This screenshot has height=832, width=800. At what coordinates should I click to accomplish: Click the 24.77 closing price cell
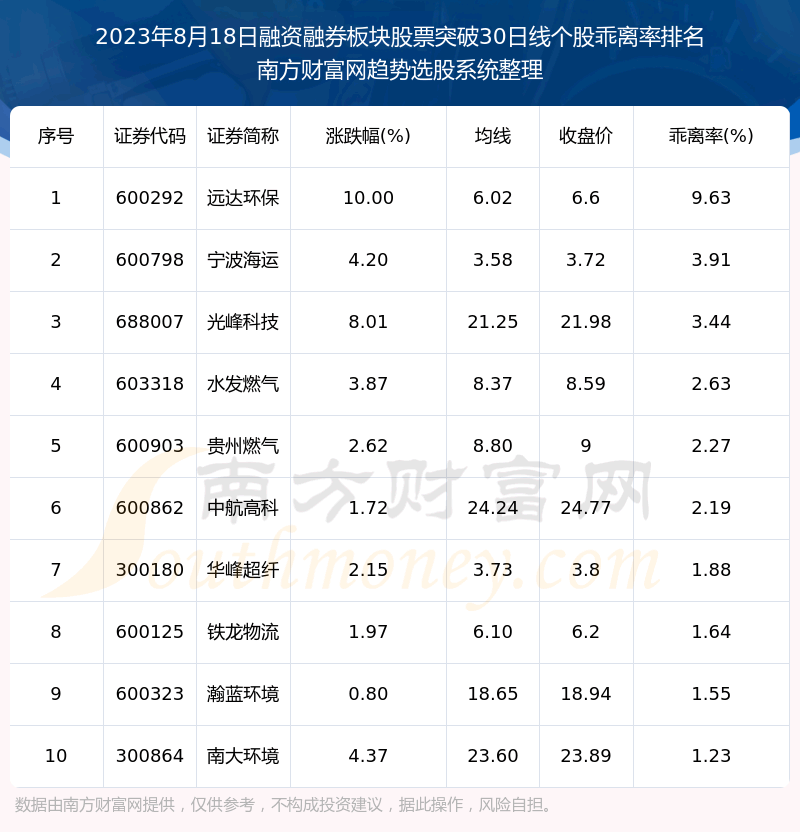pyautogui.click(x=586, y=508)
